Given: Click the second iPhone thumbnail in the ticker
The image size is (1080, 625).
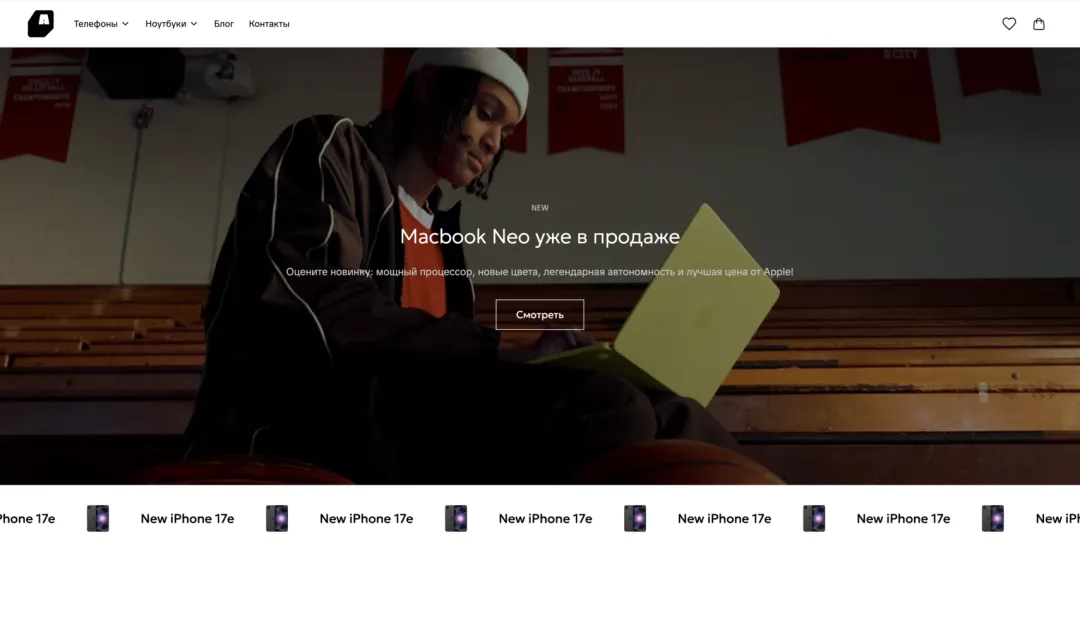Looking at the screenshot, I should point(277,518).
